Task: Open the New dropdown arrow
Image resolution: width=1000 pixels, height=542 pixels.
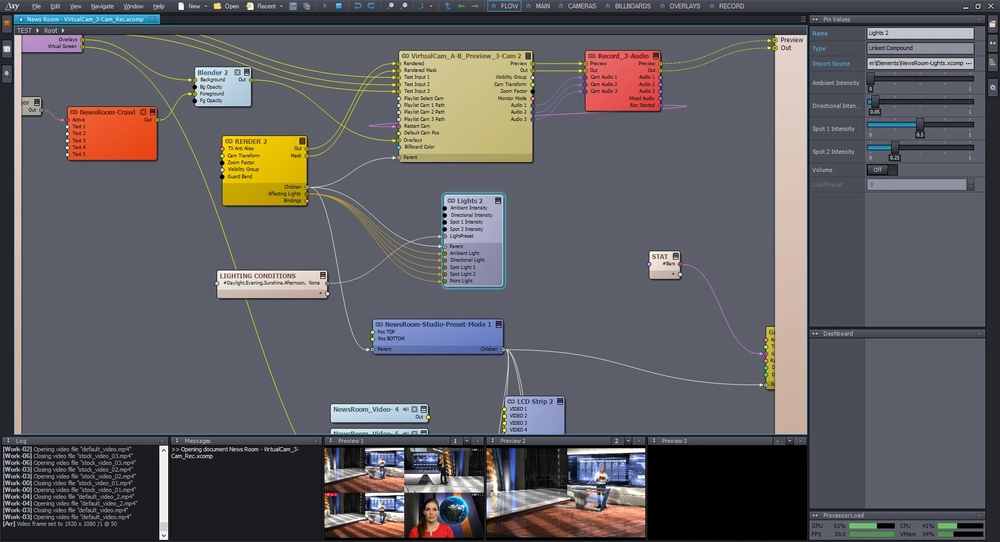Action: [x=205, y=6]
